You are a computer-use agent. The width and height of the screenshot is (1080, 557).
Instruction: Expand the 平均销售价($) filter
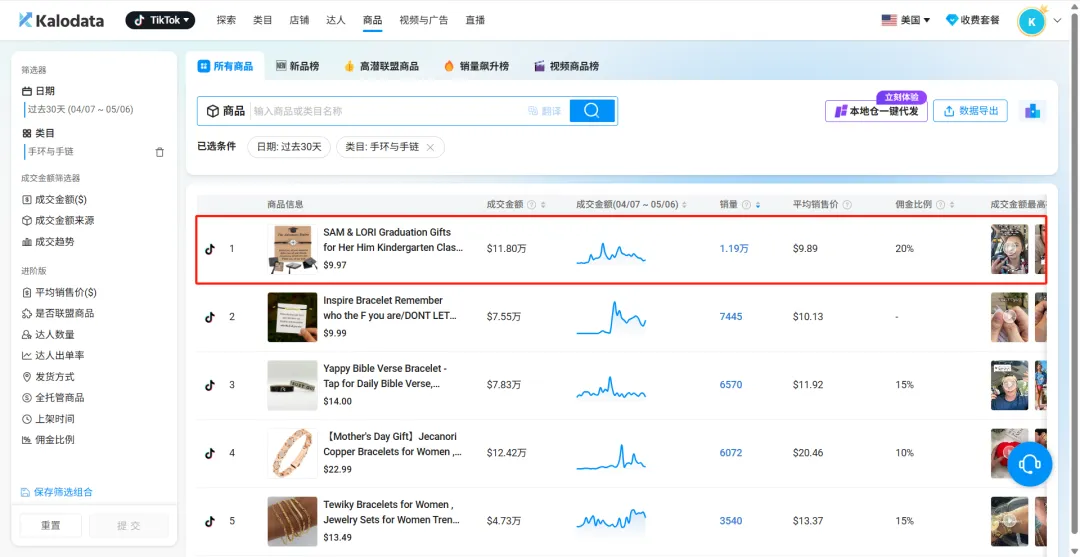click(x=59, y=293)
